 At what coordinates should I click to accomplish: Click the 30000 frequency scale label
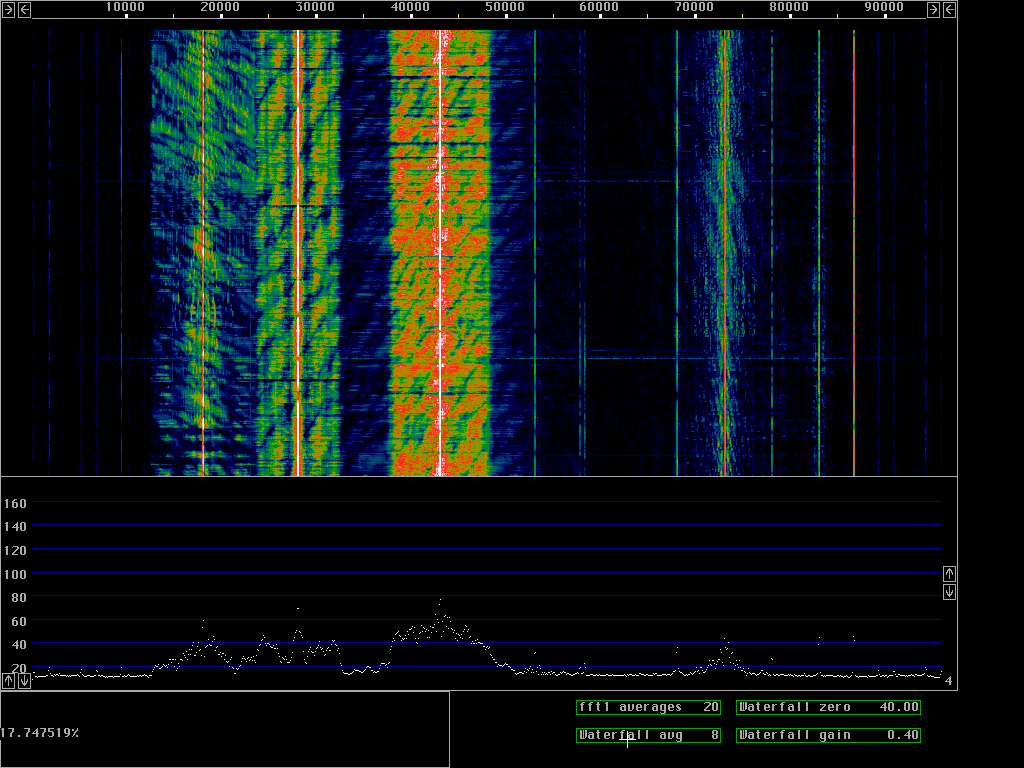(x=315, y=7)
